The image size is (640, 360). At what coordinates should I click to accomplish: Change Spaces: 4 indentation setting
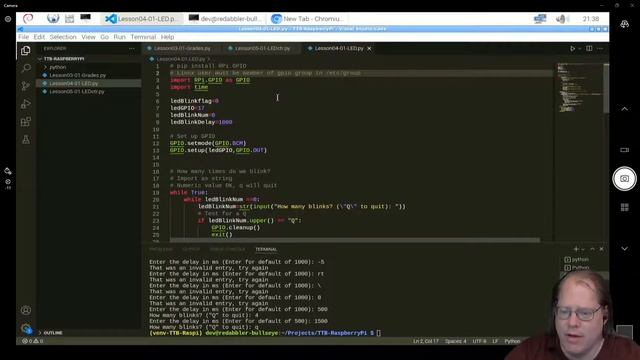tap(456, 341)
